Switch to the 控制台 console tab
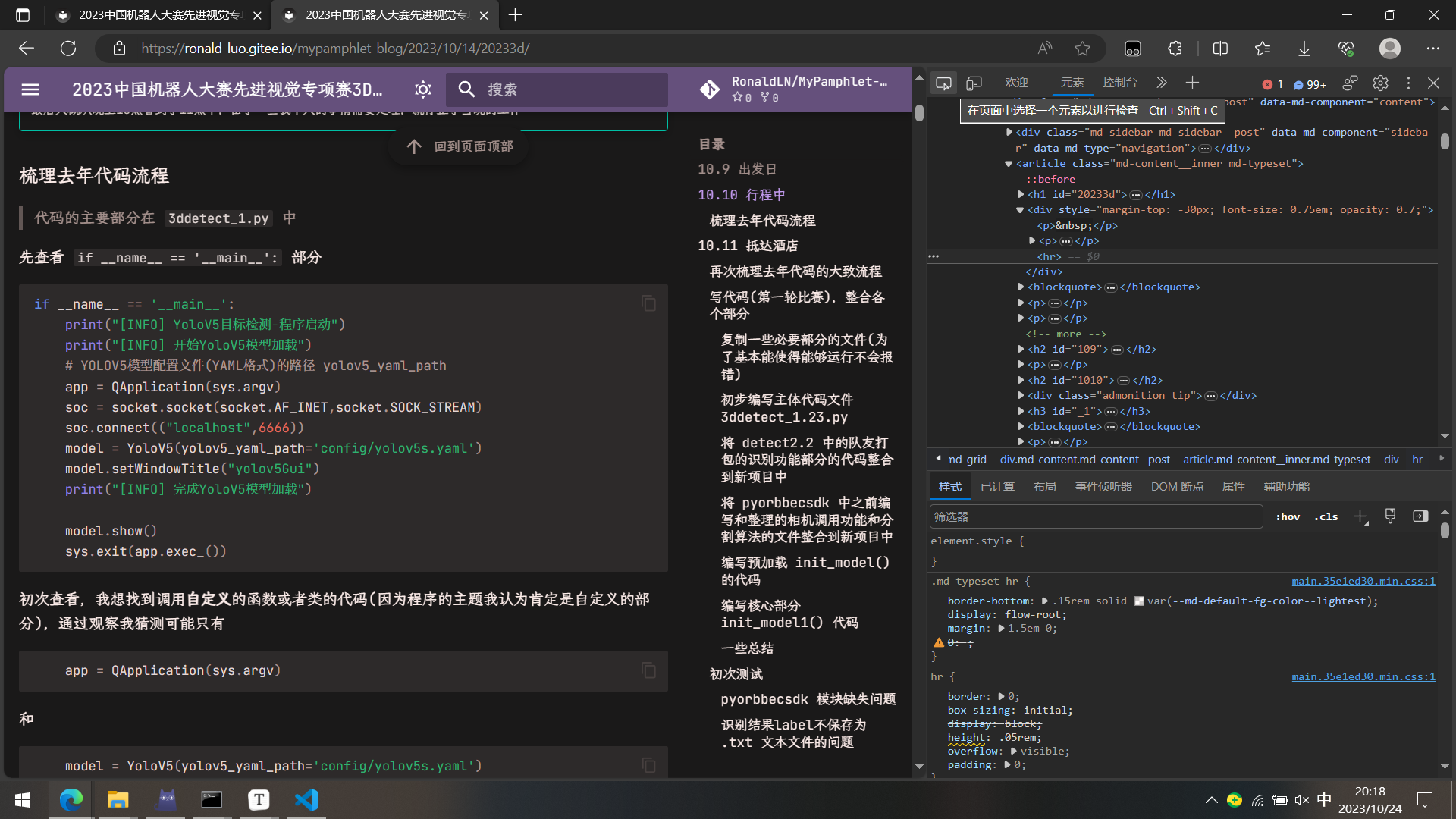 tap(1119, 83)
